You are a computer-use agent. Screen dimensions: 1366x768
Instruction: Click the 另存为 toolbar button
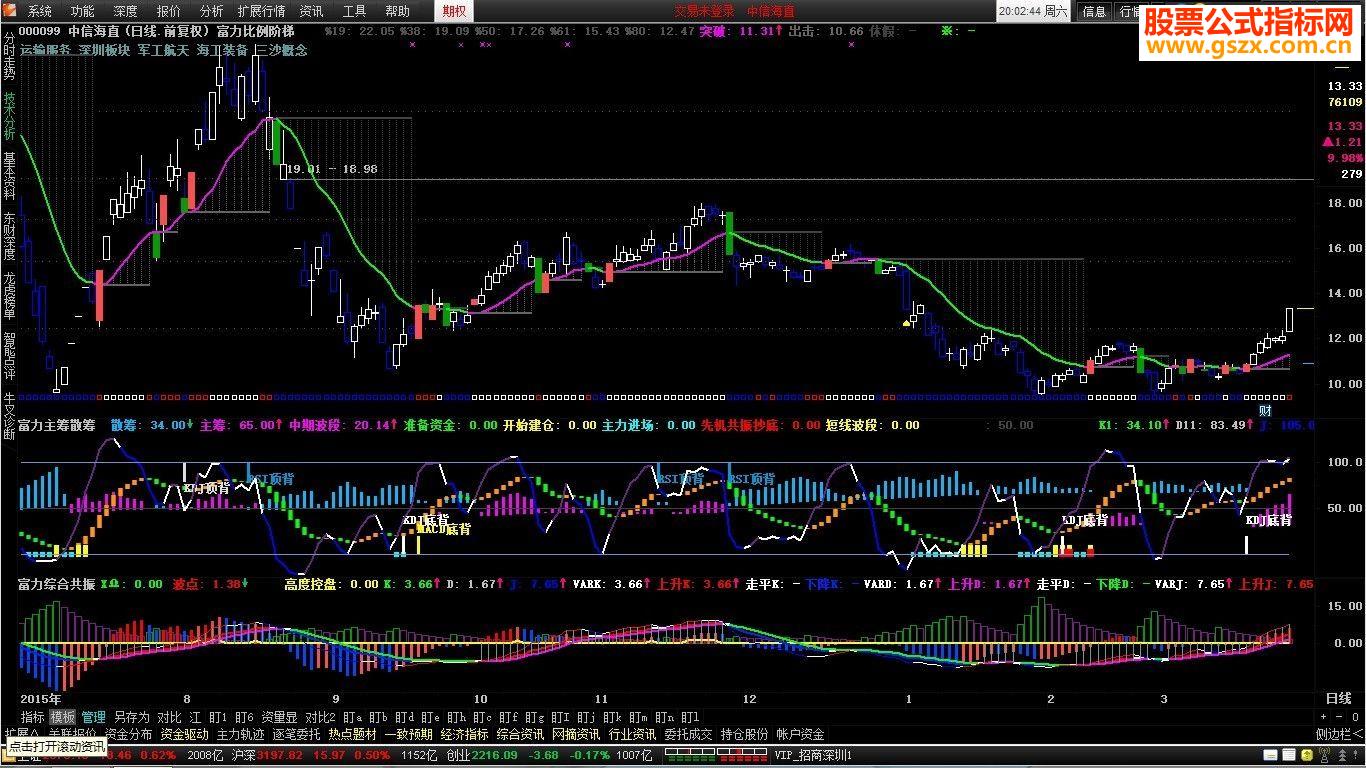click(x=131, y=717)
